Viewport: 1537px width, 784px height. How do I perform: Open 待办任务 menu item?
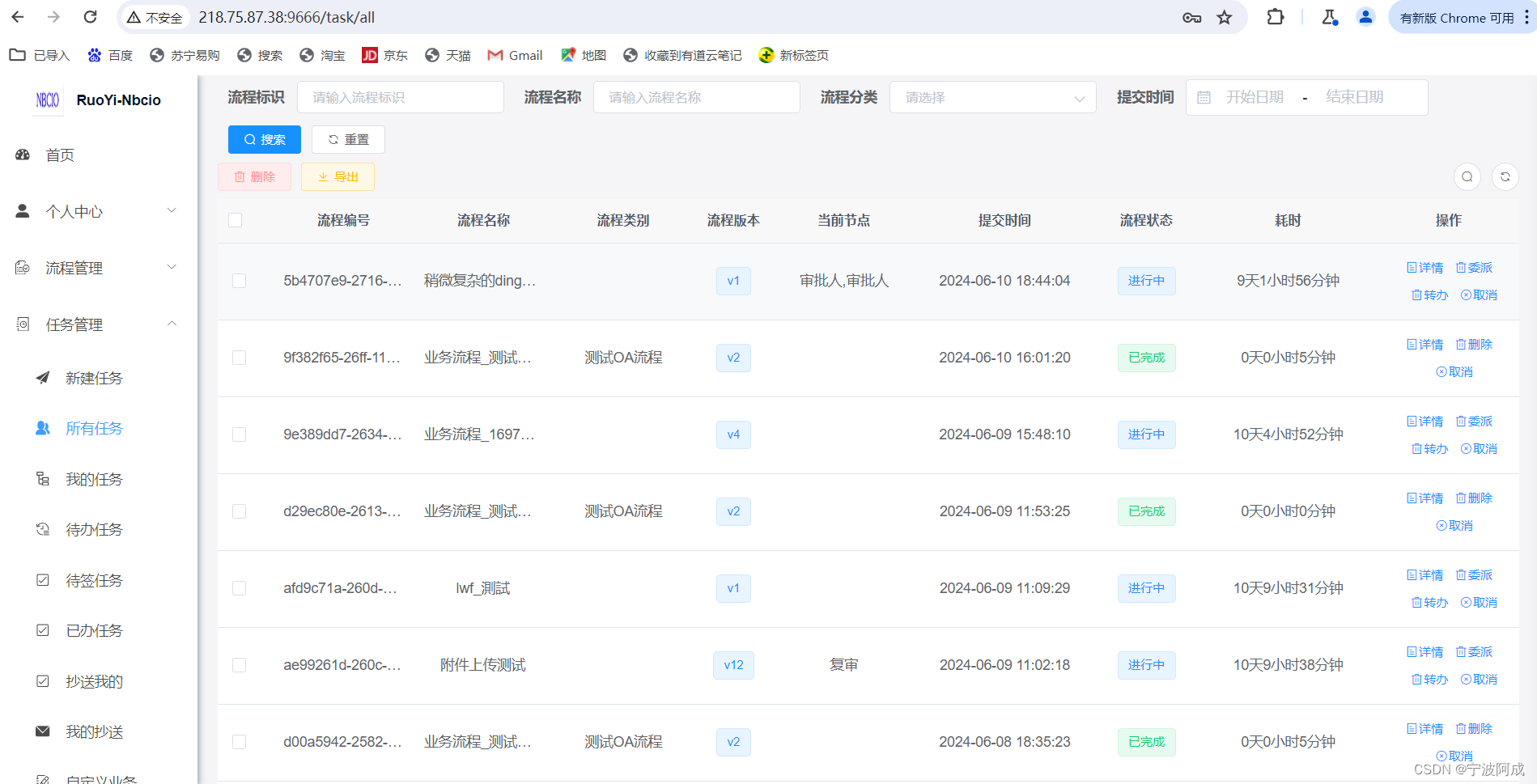[x=97, y=530]
